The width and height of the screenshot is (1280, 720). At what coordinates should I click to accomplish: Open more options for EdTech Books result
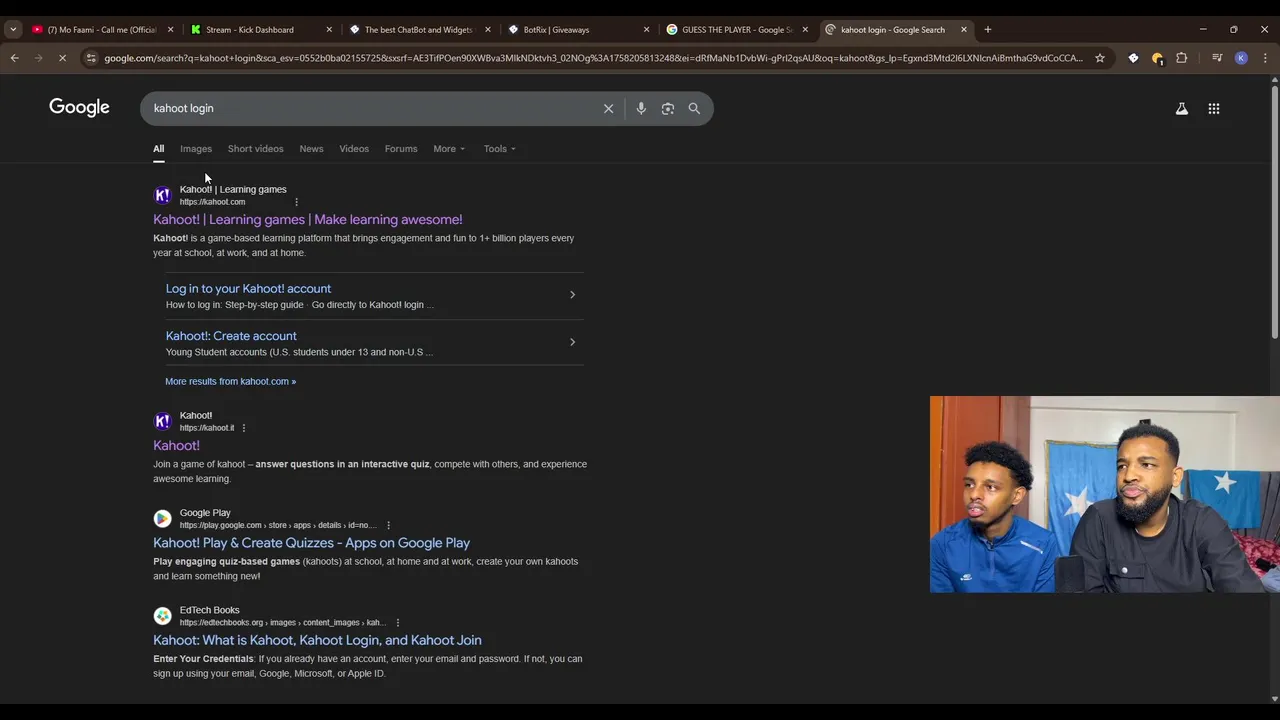(397, 622)
